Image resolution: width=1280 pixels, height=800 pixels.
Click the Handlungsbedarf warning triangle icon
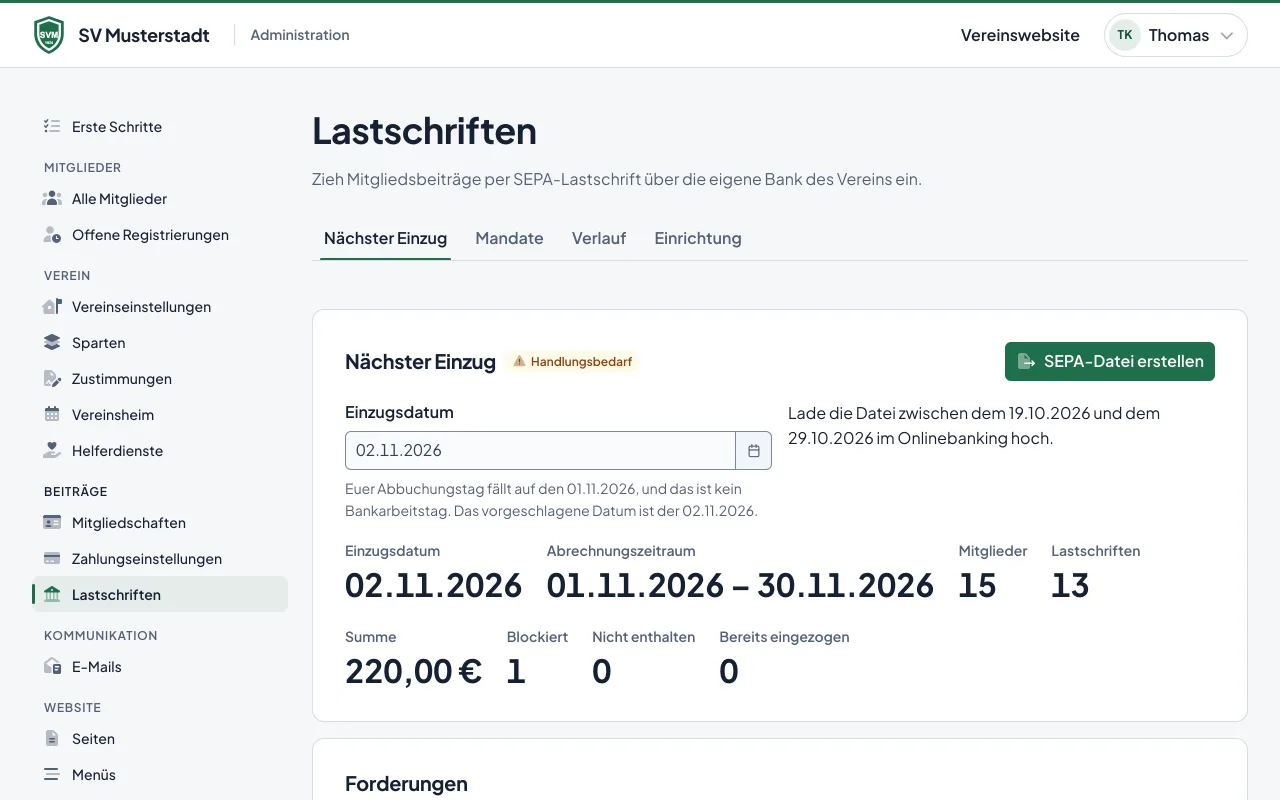519,362
